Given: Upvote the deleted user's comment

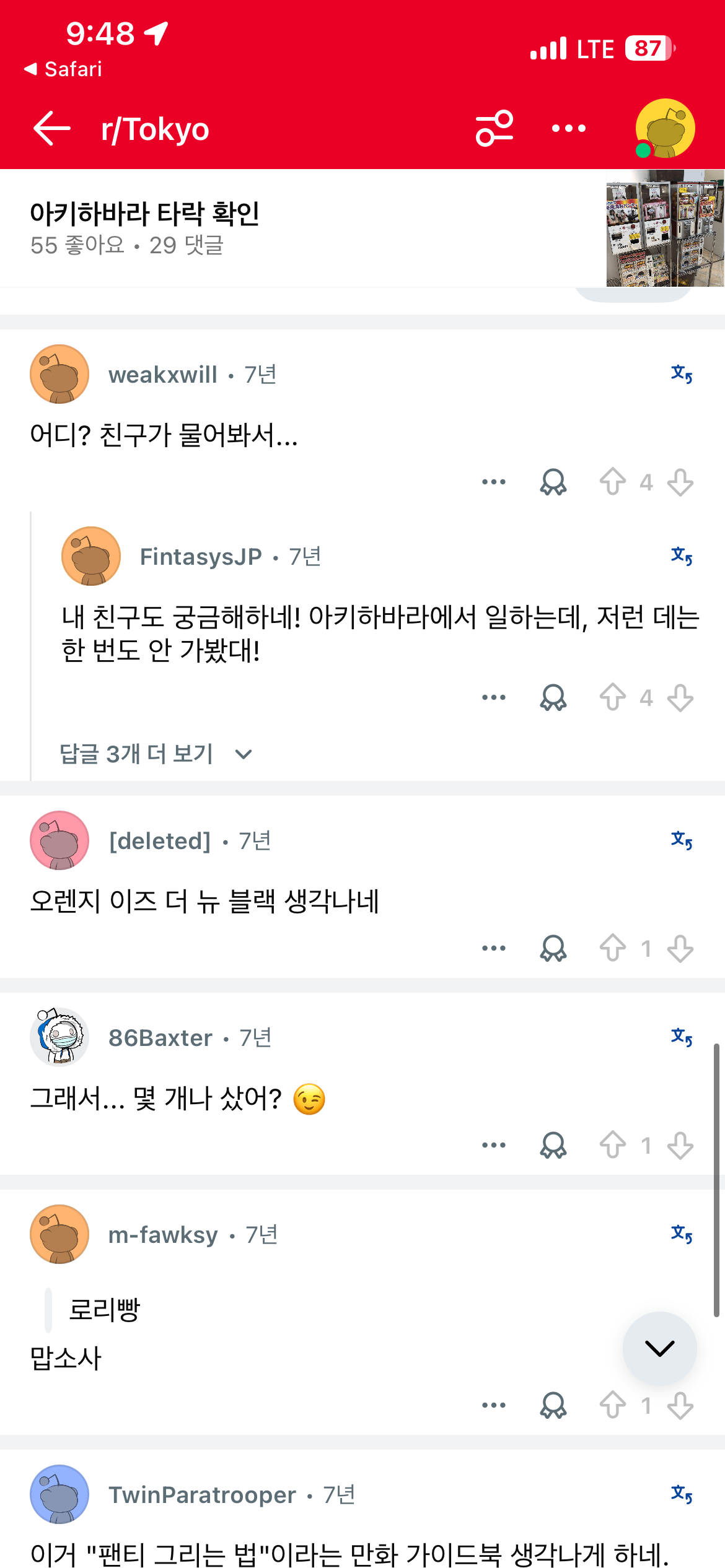Looking at the screenshot, I should (612, 948).
